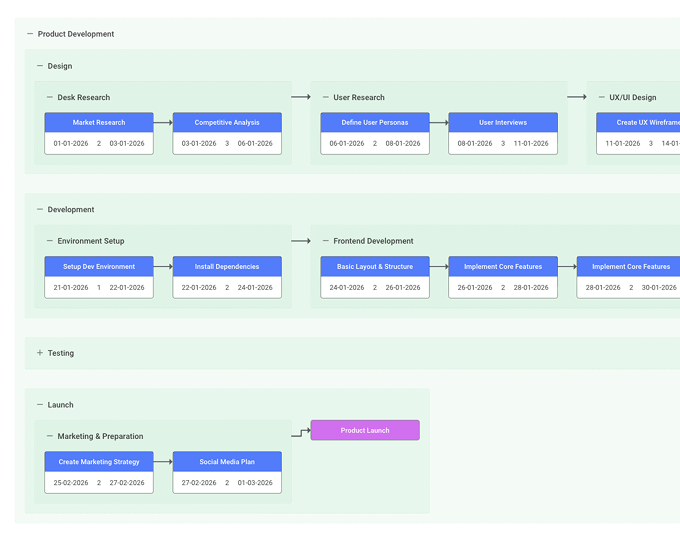Collapse the Product Development group
This screenshot has height=540, width=680.
point(30,34)
